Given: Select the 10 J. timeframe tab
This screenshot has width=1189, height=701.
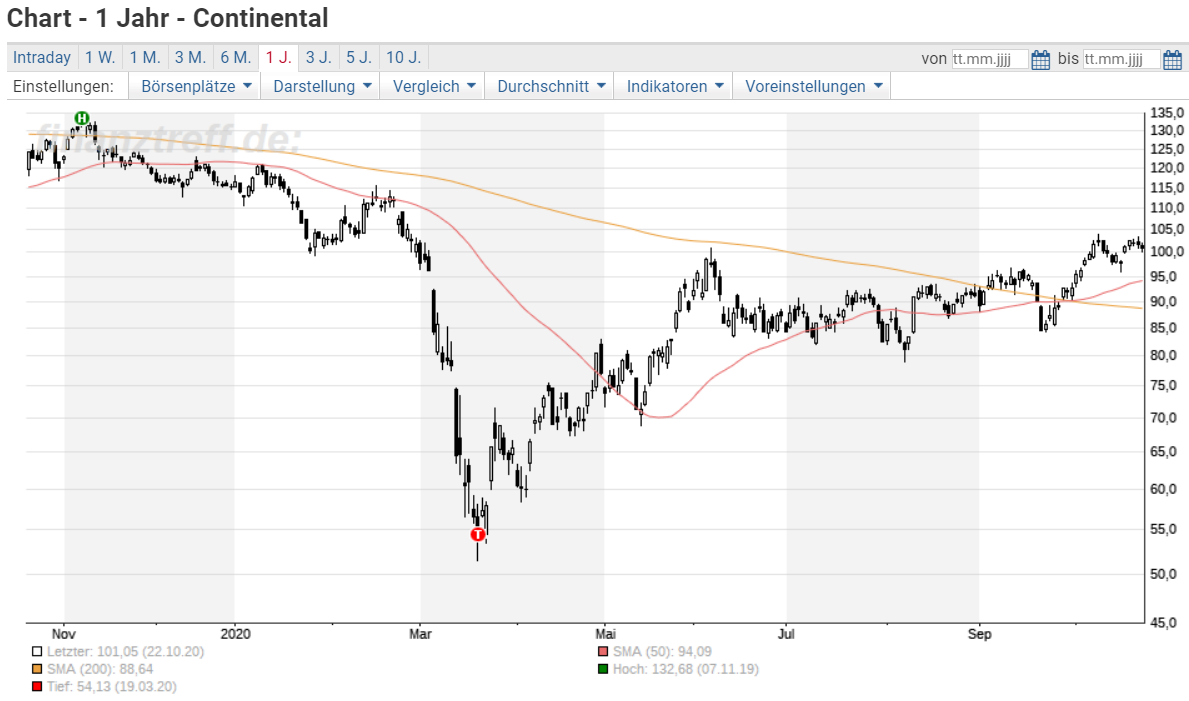Looking at the screenshot, I should point(403,58).
